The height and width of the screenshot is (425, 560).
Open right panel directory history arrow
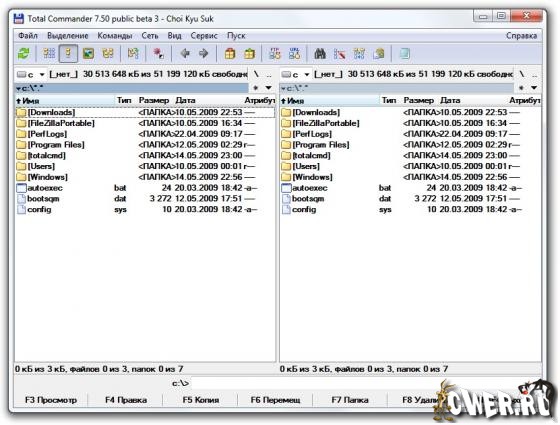click(x=534, y=88)
